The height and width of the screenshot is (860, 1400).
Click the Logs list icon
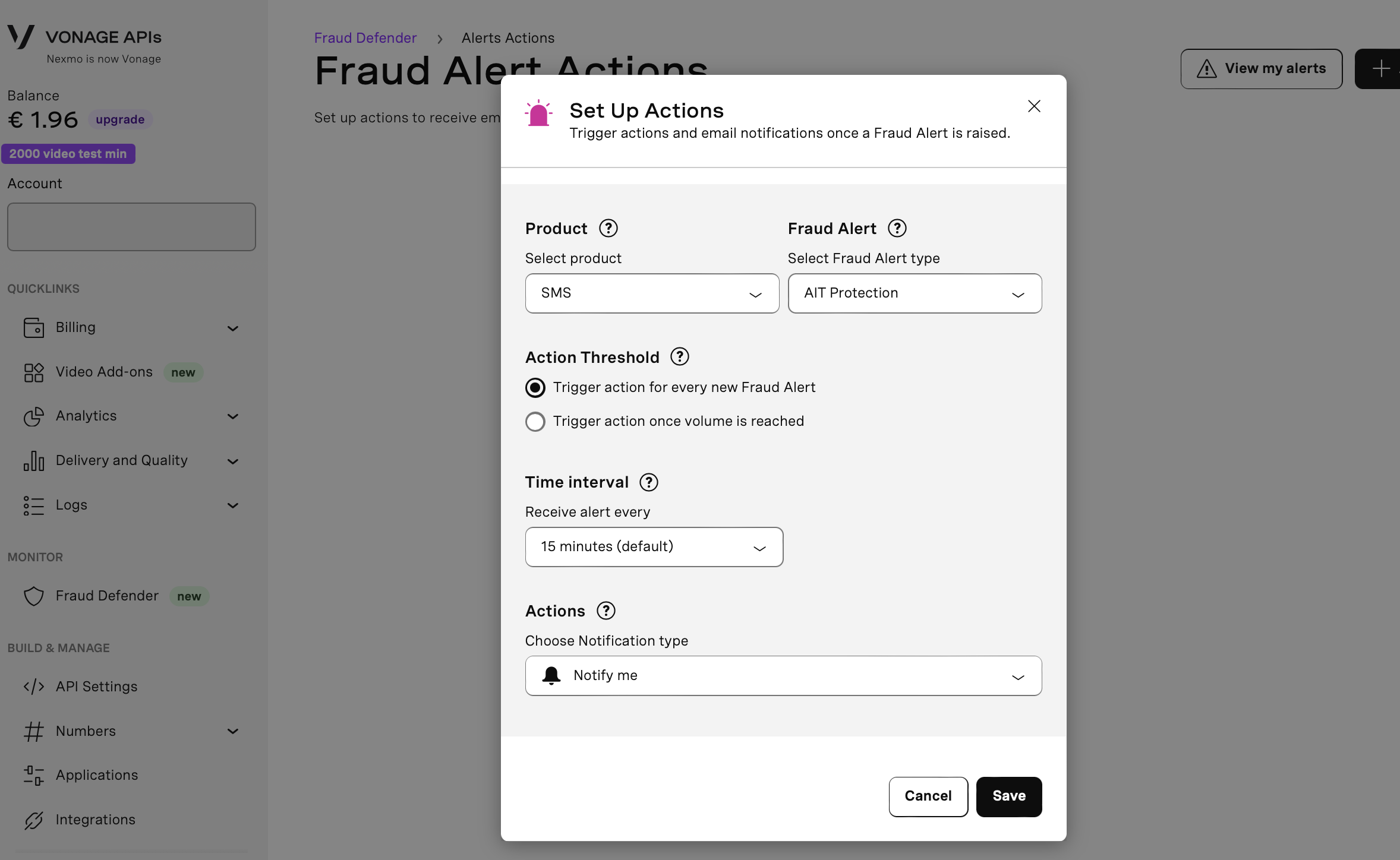33,505
